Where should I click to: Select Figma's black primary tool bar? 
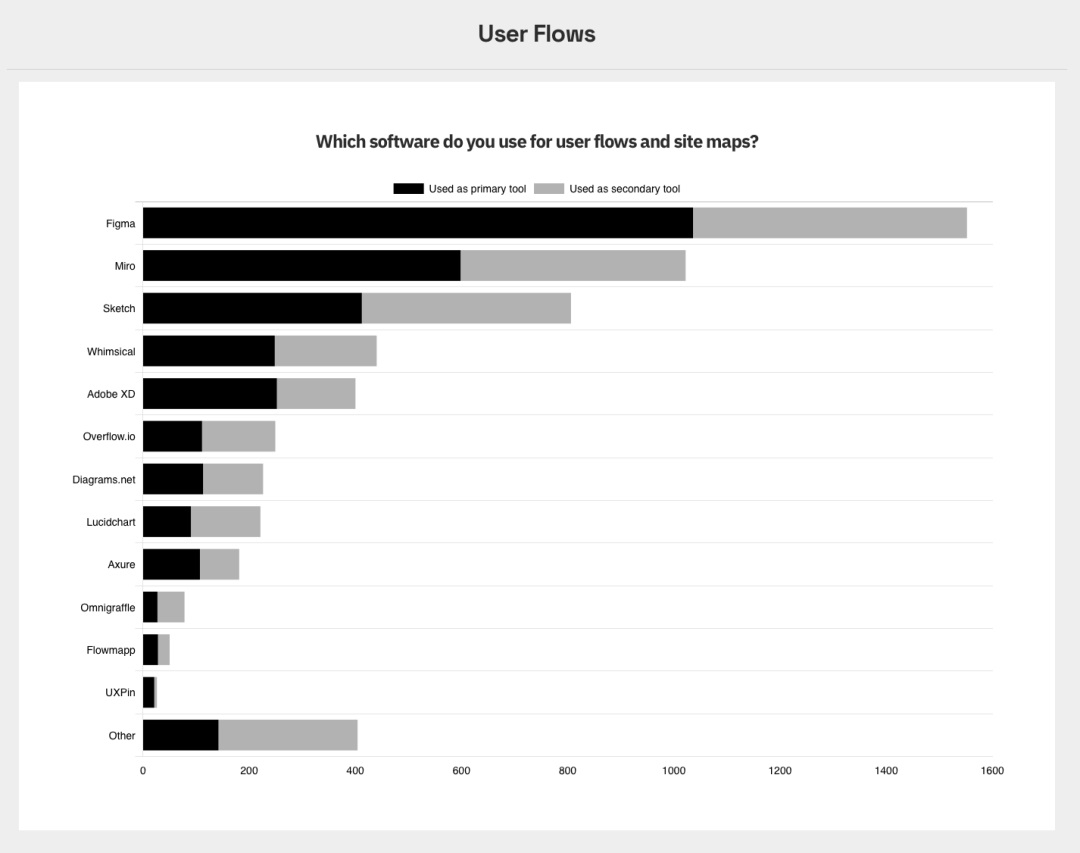[x=417, y=223]
